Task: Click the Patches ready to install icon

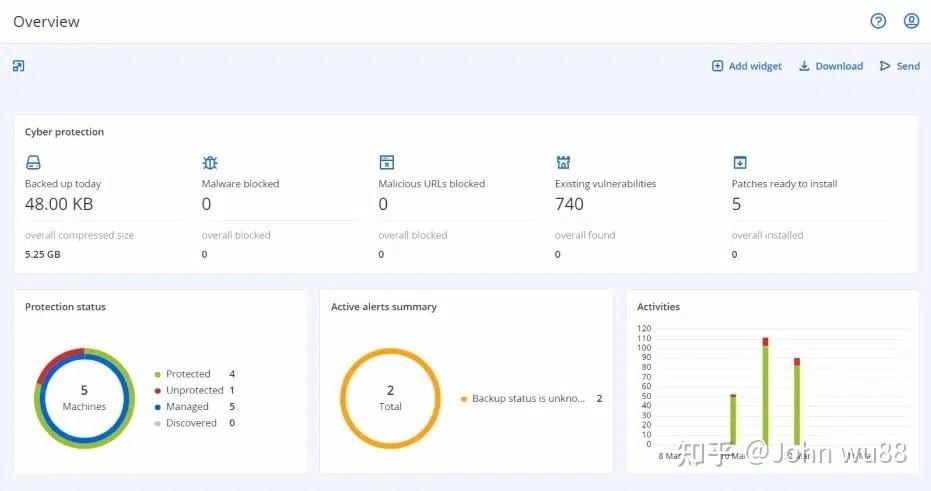Action: click(x=740, y=162)
